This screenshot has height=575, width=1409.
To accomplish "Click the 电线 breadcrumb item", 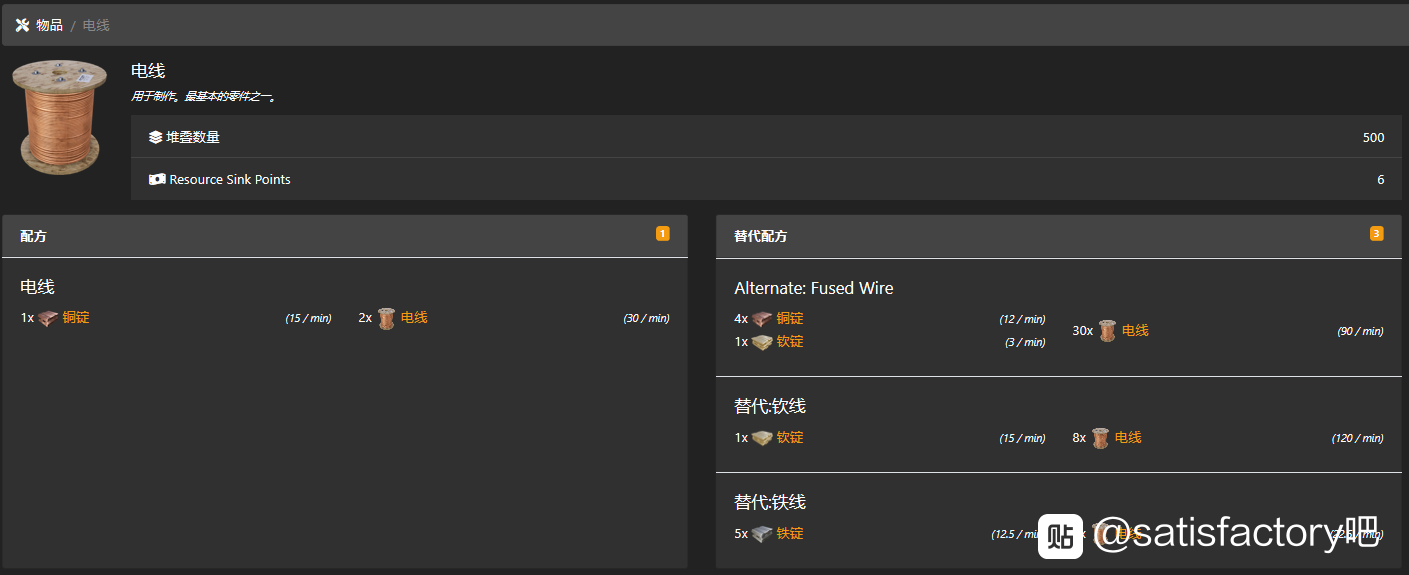I will click(x=96, y=25).
